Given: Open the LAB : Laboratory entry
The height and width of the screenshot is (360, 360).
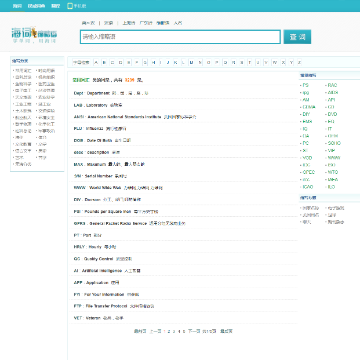Looking at the screenshot, I should [x=98, y=105].
